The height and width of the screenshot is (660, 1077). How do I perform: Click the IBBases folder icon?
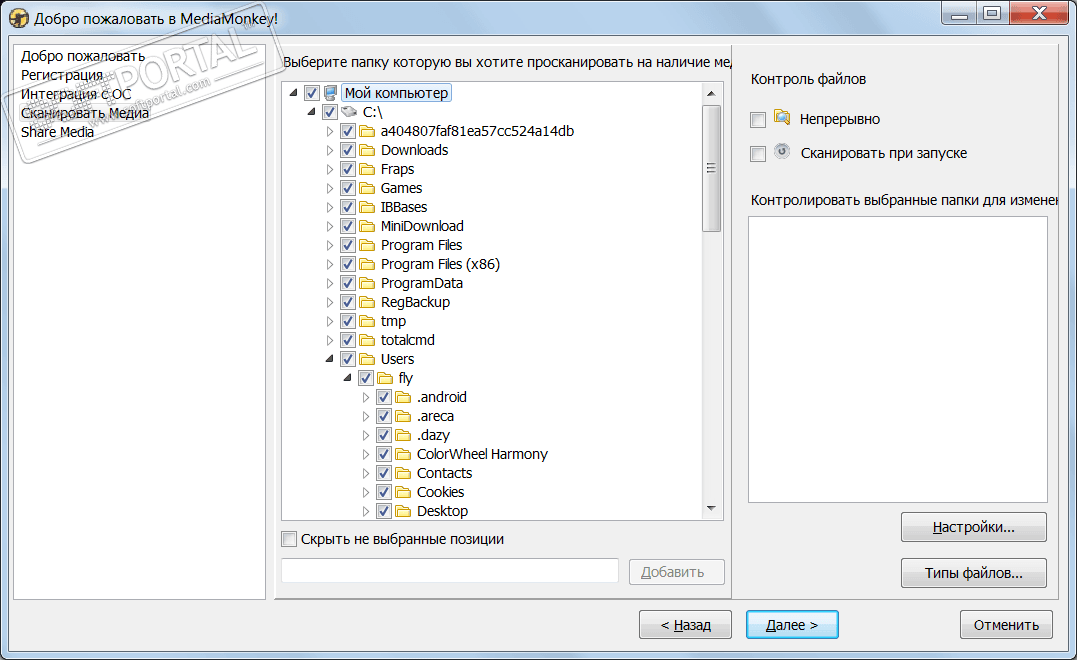point(367,207)
